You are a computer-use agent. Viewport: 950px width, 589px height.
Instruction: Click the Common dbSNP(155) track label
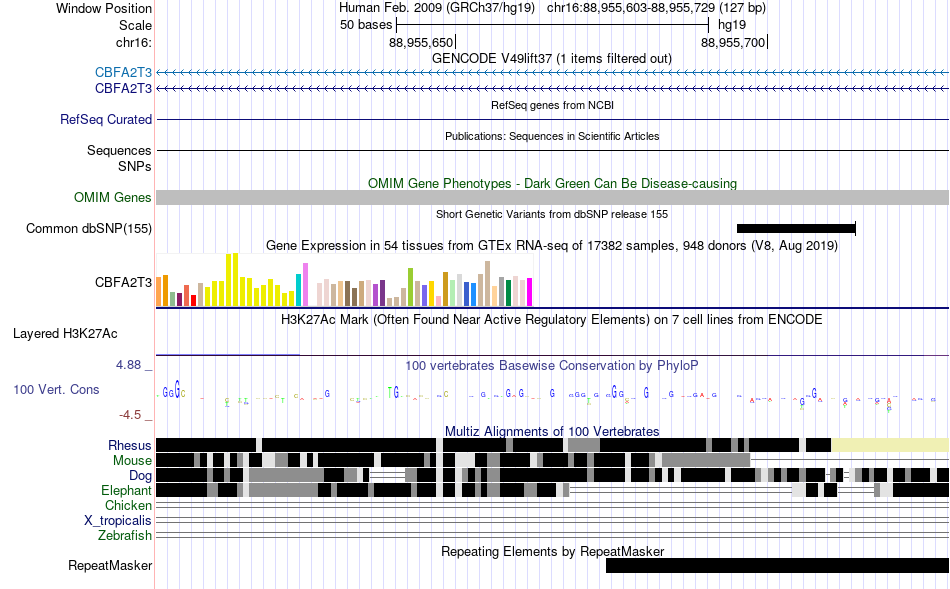click(89, 228)
